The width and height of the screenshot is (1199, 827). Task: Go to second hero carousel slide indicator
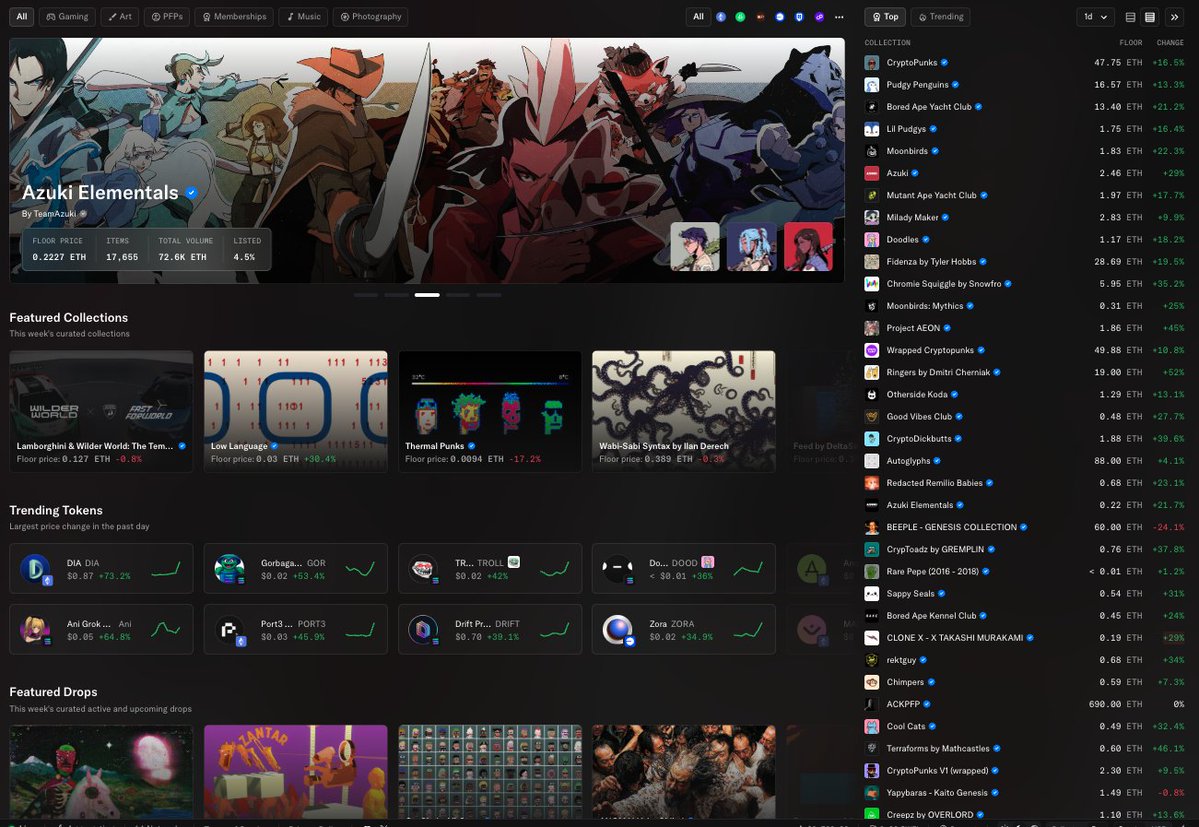click(x=396, y=295)
